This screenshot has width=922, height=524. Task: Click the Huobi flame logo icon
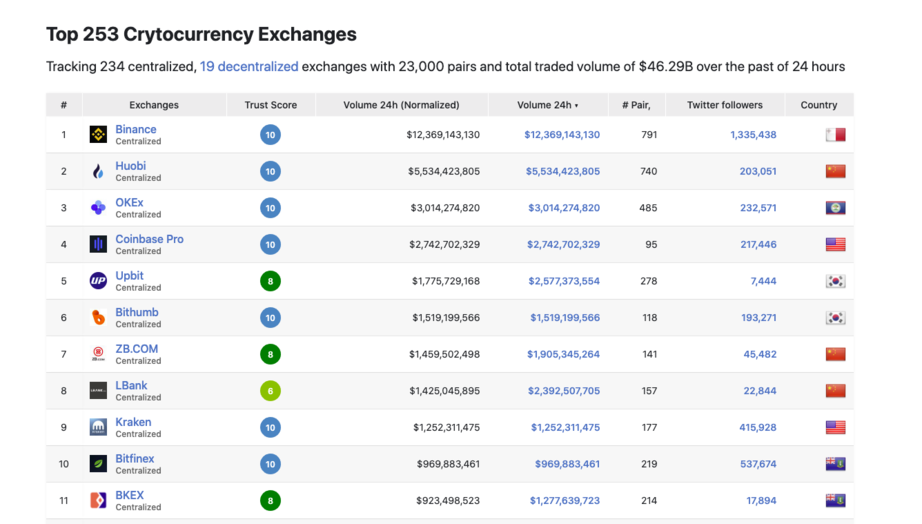(x=98, y=171)
